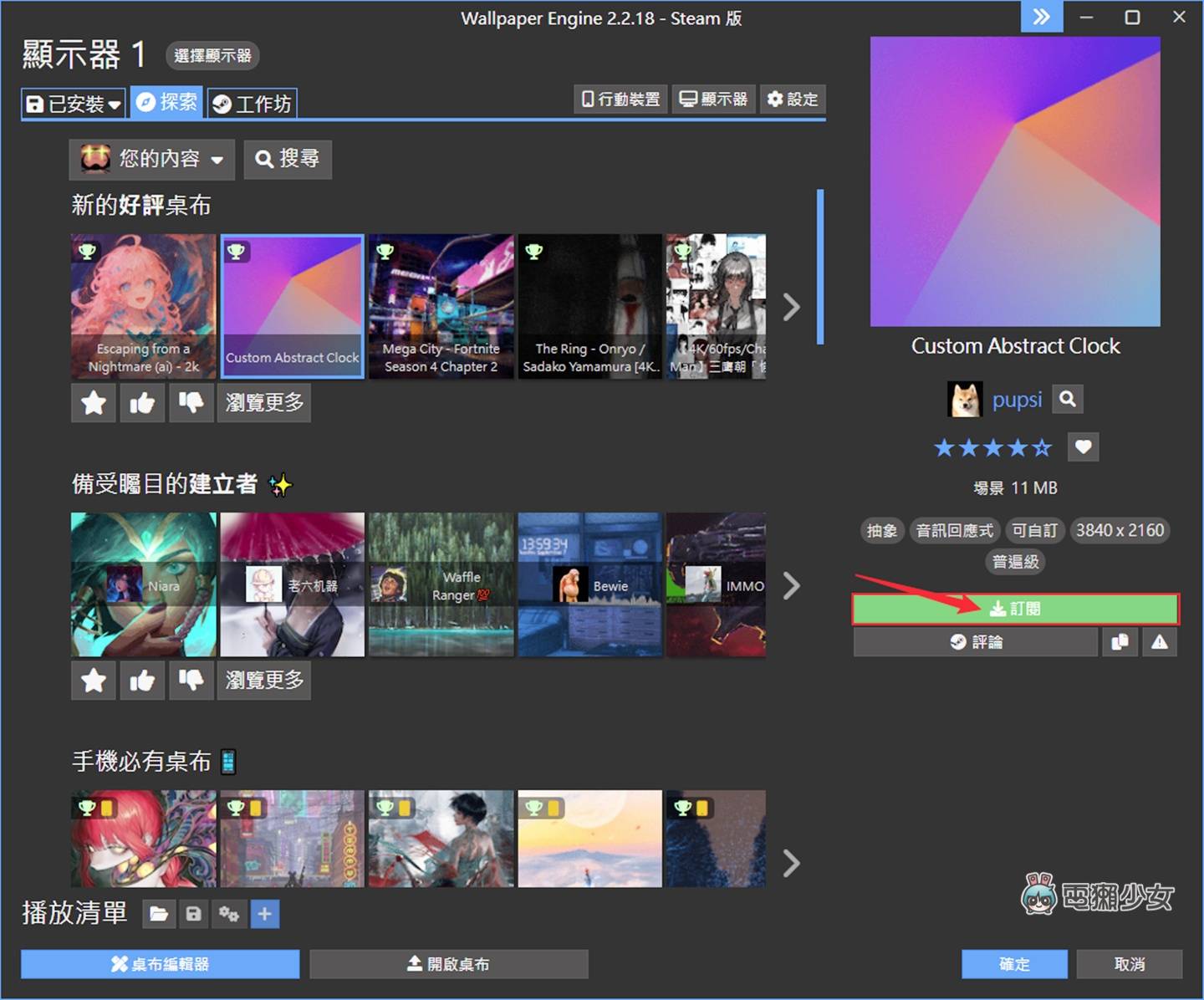Open the 桌布編輯器 wallpaper editor

[x=159, y=963]
